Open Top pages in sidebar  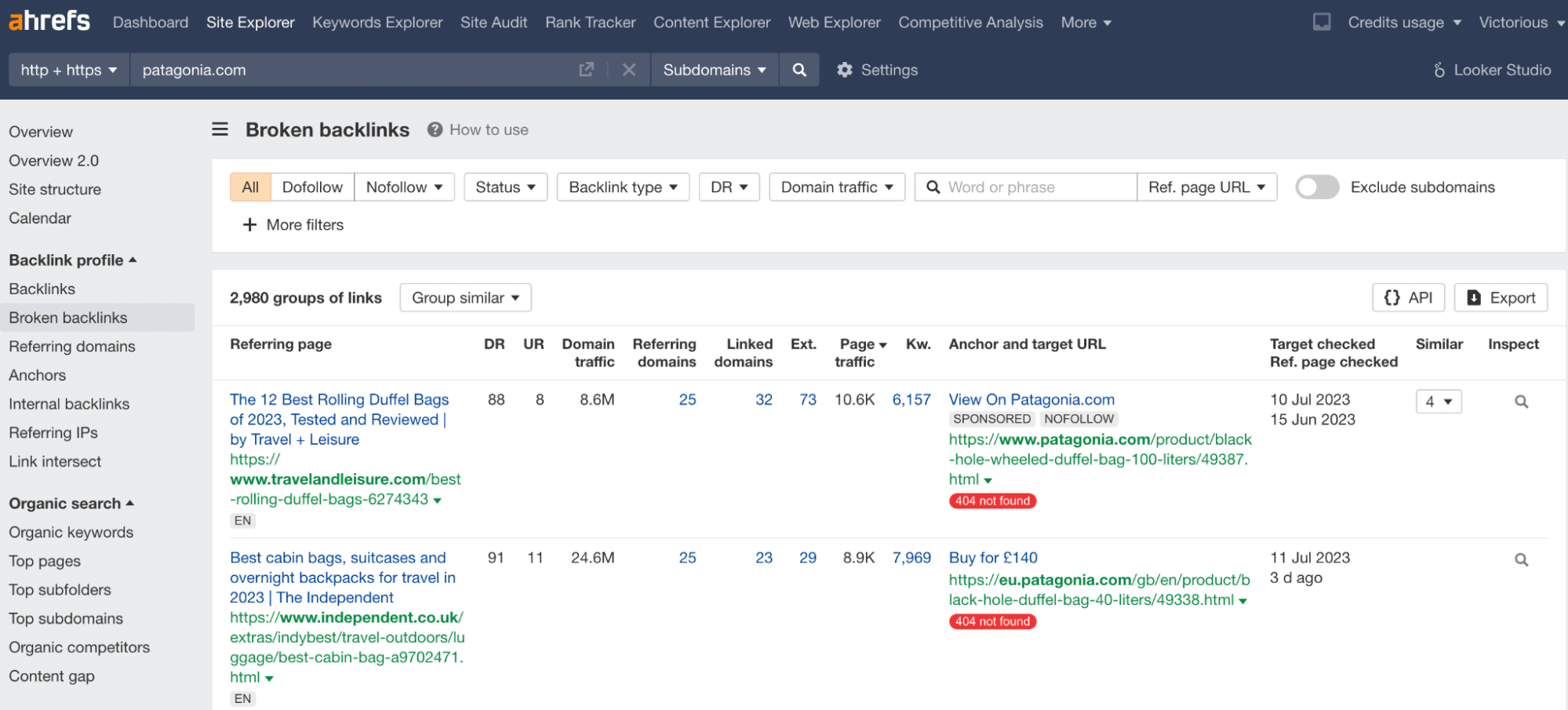point(45,561)
